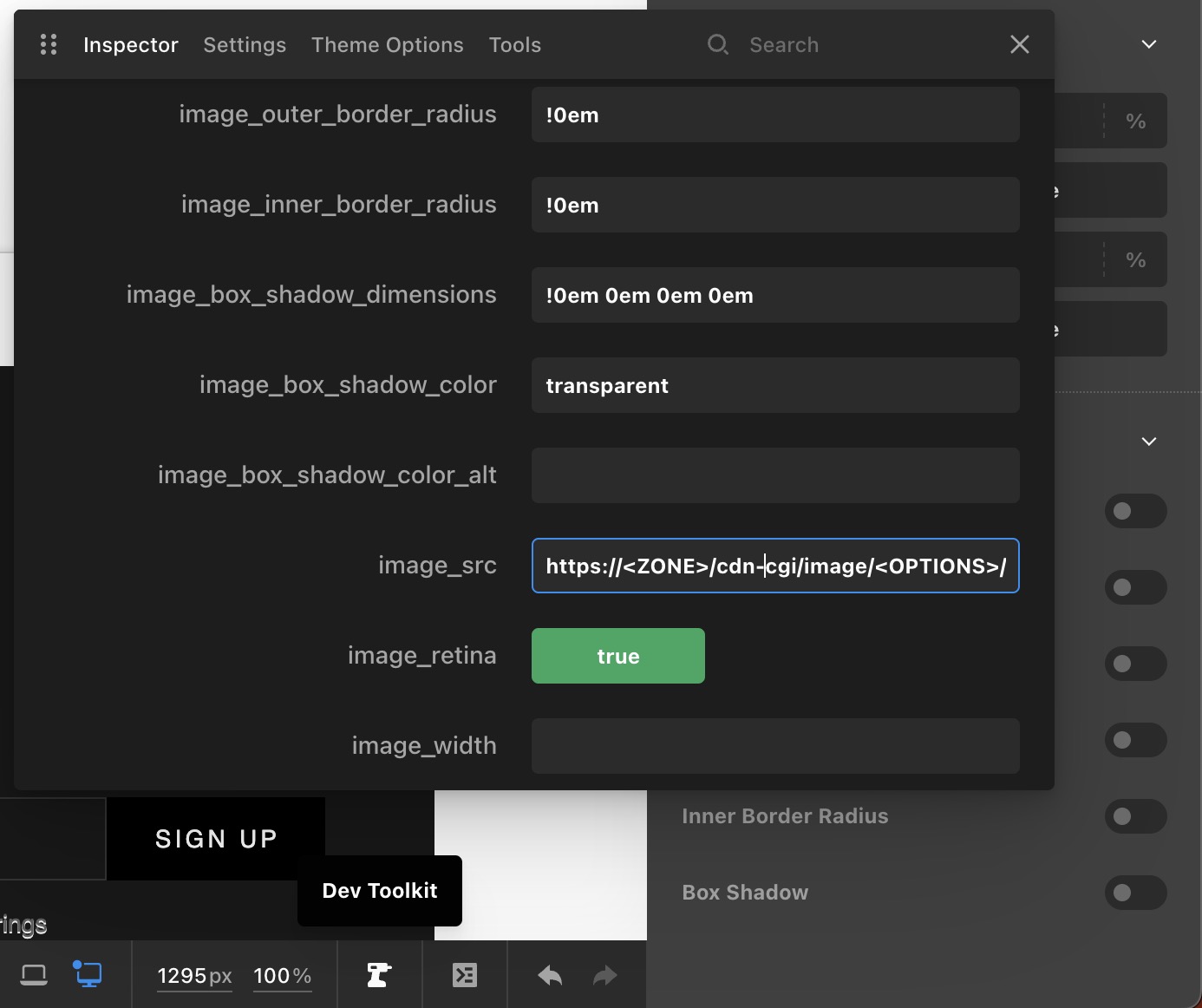
Task: Close the Inspector panel with the X
Action: (x=1019, y=44)
